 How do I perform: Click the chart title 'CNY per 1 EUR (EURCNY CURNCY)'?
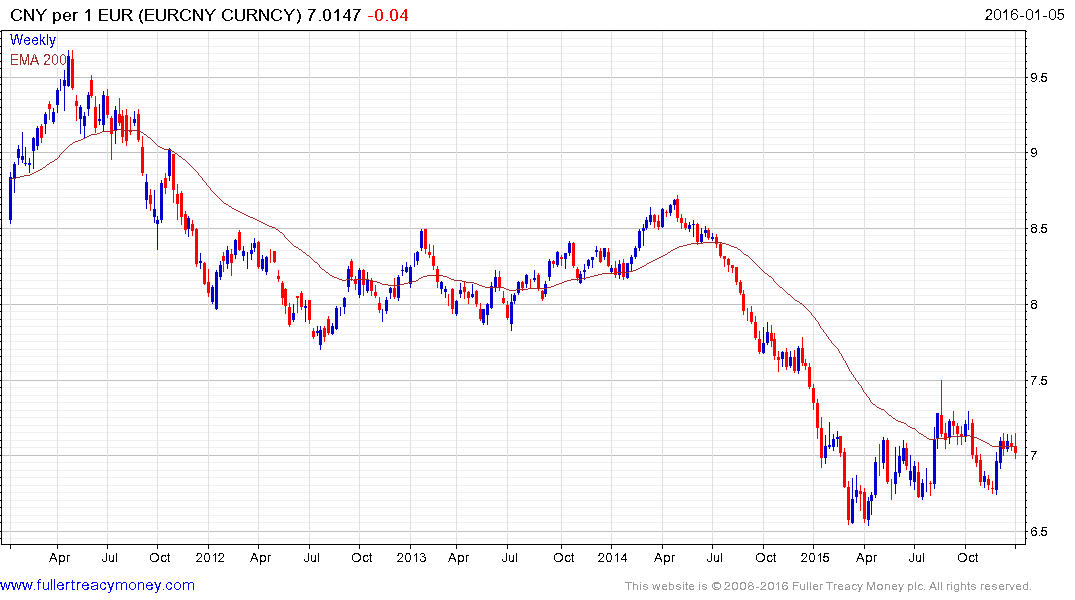click(x=156, y=15)
